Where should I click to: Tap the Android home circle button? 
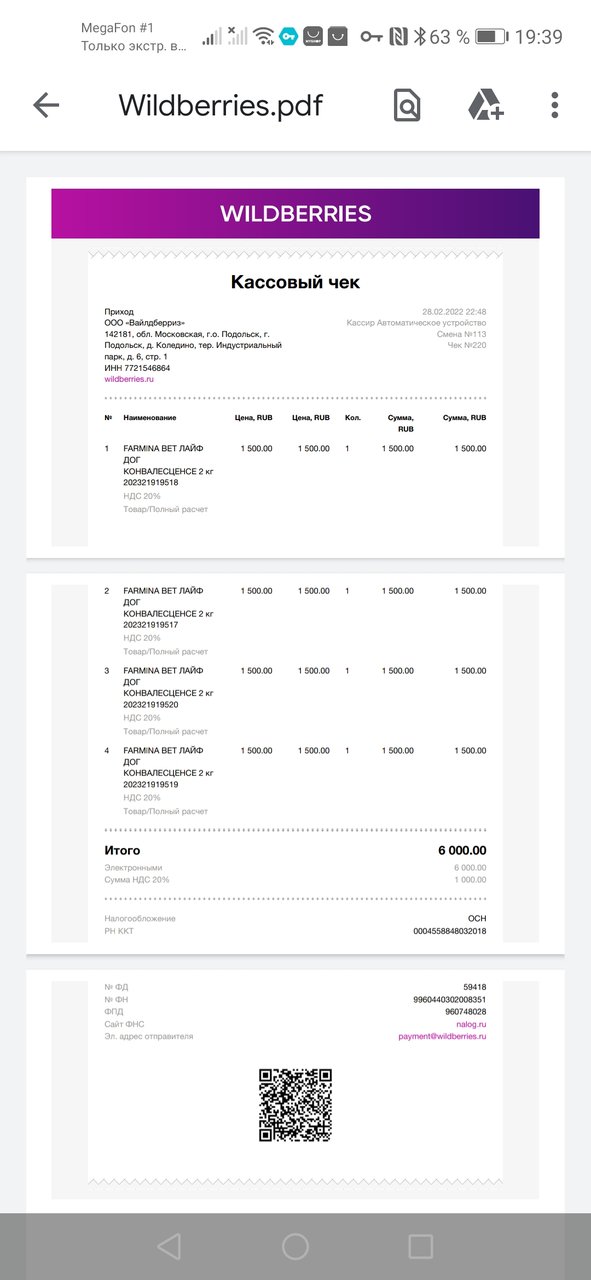(295, 1245)
